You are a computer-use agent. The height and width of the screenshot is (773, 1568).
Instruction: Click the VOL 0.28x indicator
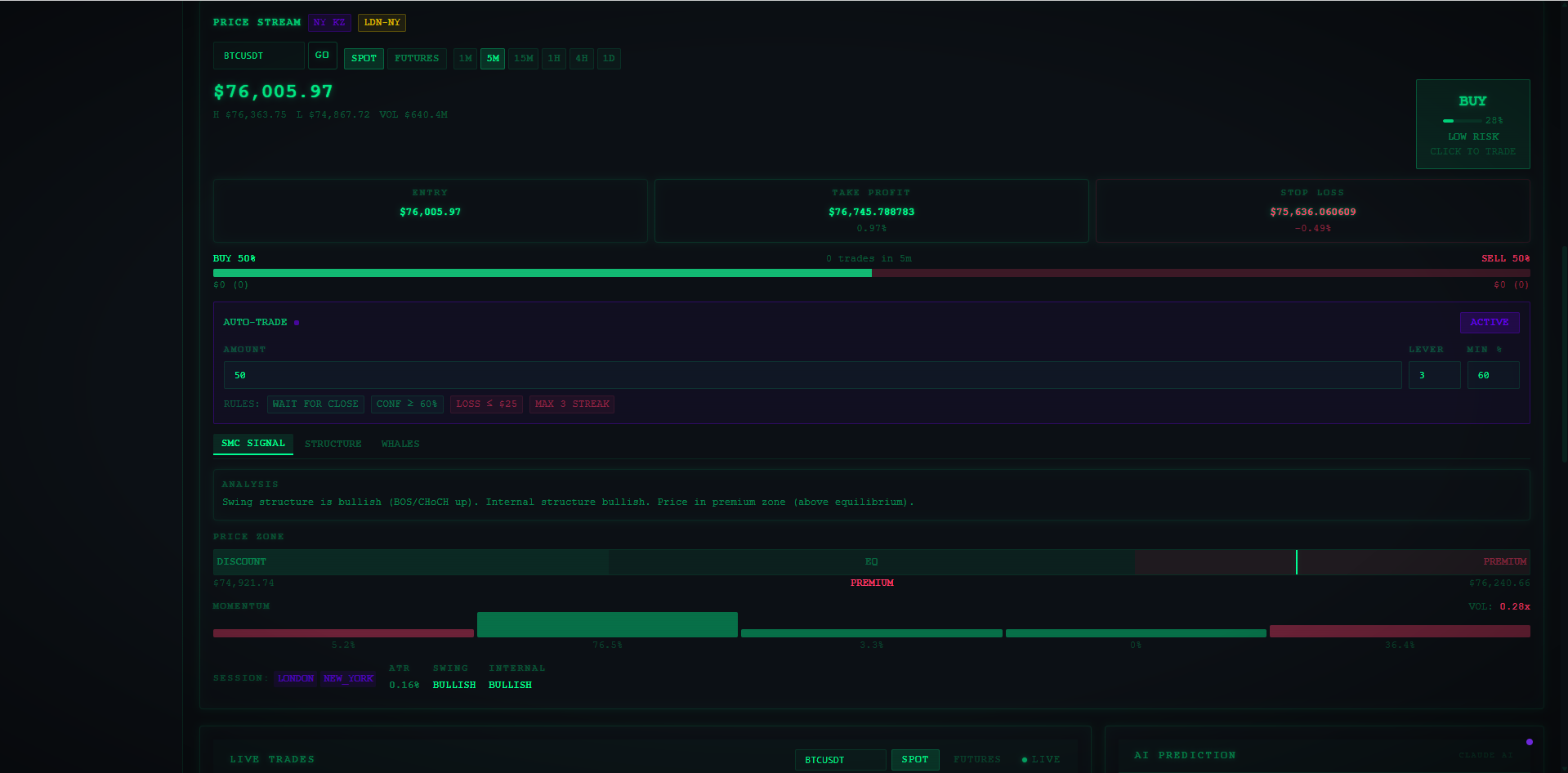(x=1499, y=606)
